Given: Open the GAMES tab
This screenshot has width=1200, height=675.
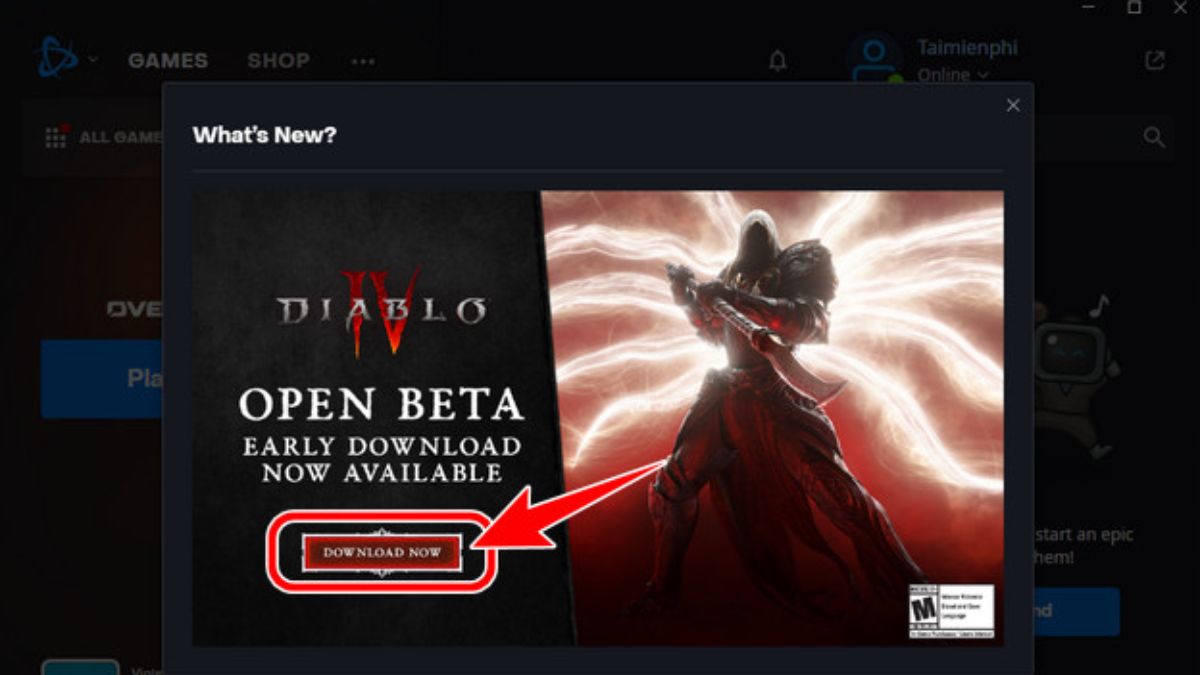Looking at the screenshot, I should [x=168, y=61].
